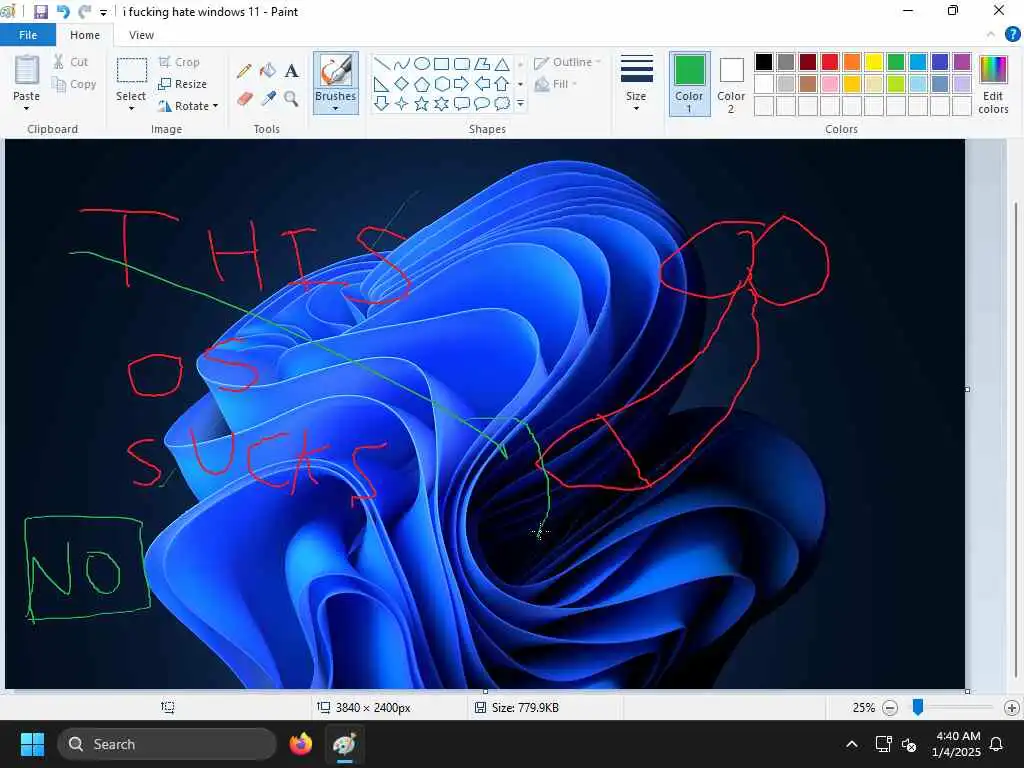Choose the Five-point star shape

click(x=422, y=103)
